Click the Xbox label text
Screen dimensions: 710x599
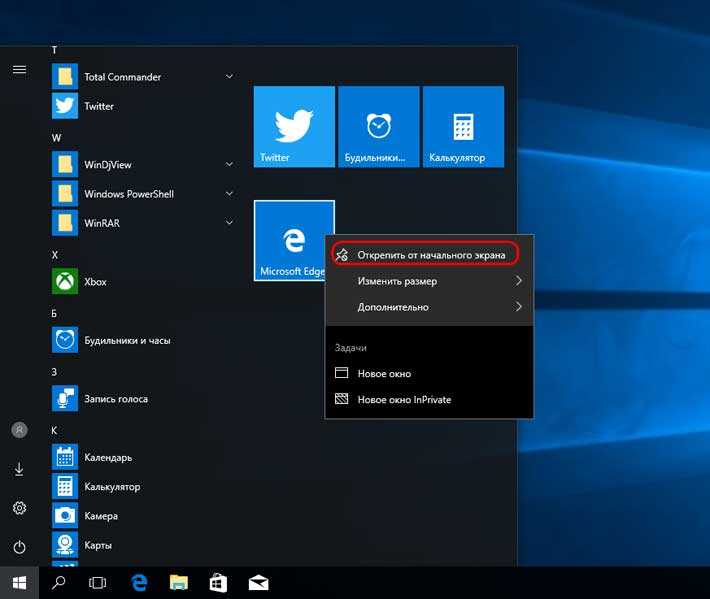[x=96, y=282]
